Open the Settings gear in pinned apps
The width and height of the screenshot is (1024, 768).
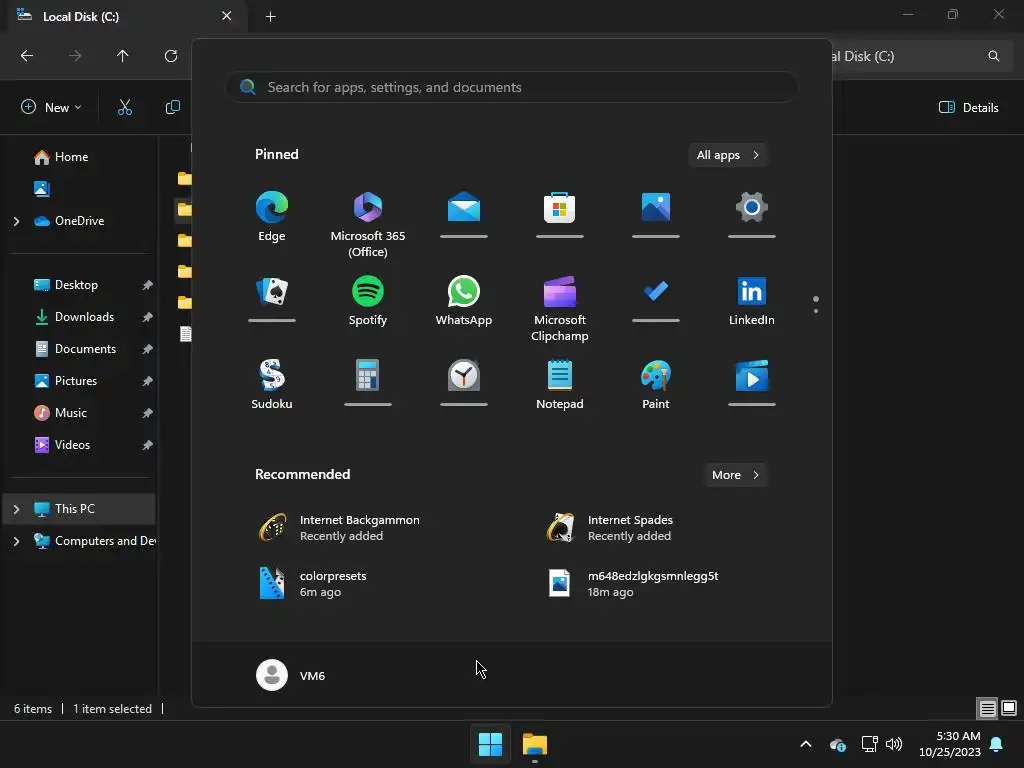(752, 208)
